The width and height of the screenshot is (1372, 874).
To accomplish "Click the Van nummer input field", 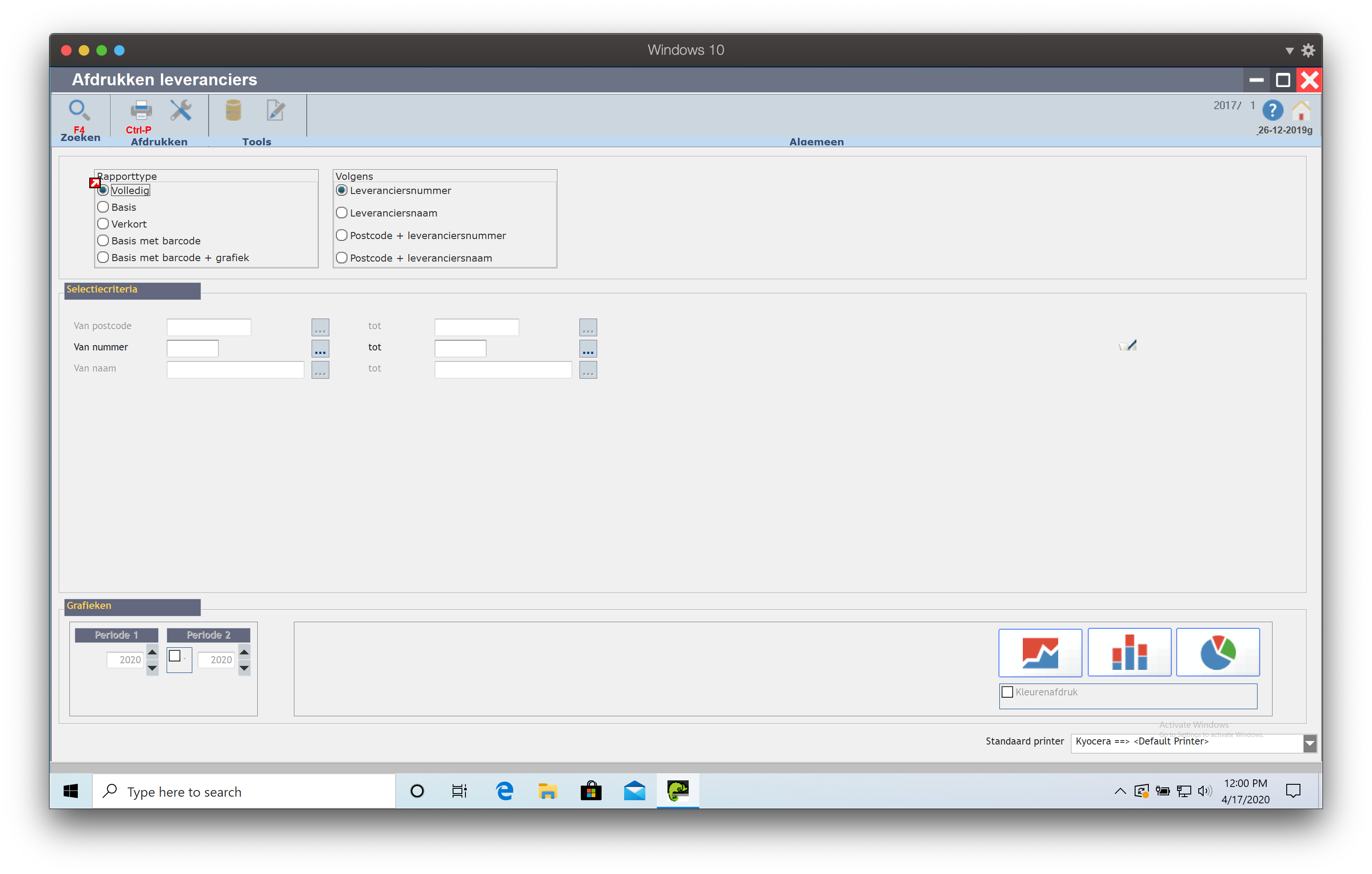I will pyautogui.click(x=193, y=348).
